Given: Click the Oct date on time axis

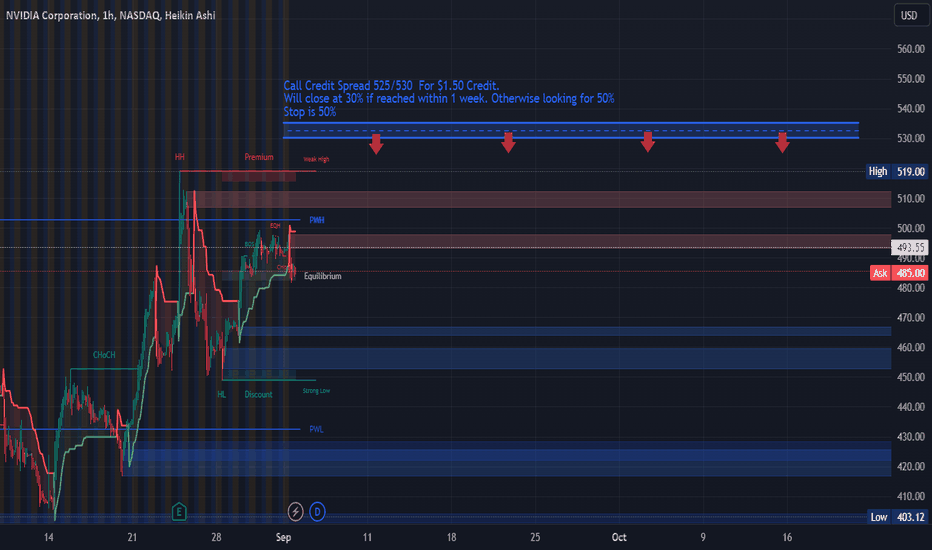Looking at the screenshot, I should click(x=619, y=537).
